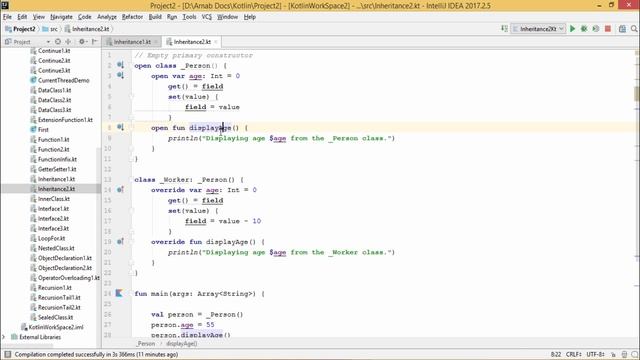The image size is (640, 360).
Task: Open the Run menu
Action: coord(172,17)
